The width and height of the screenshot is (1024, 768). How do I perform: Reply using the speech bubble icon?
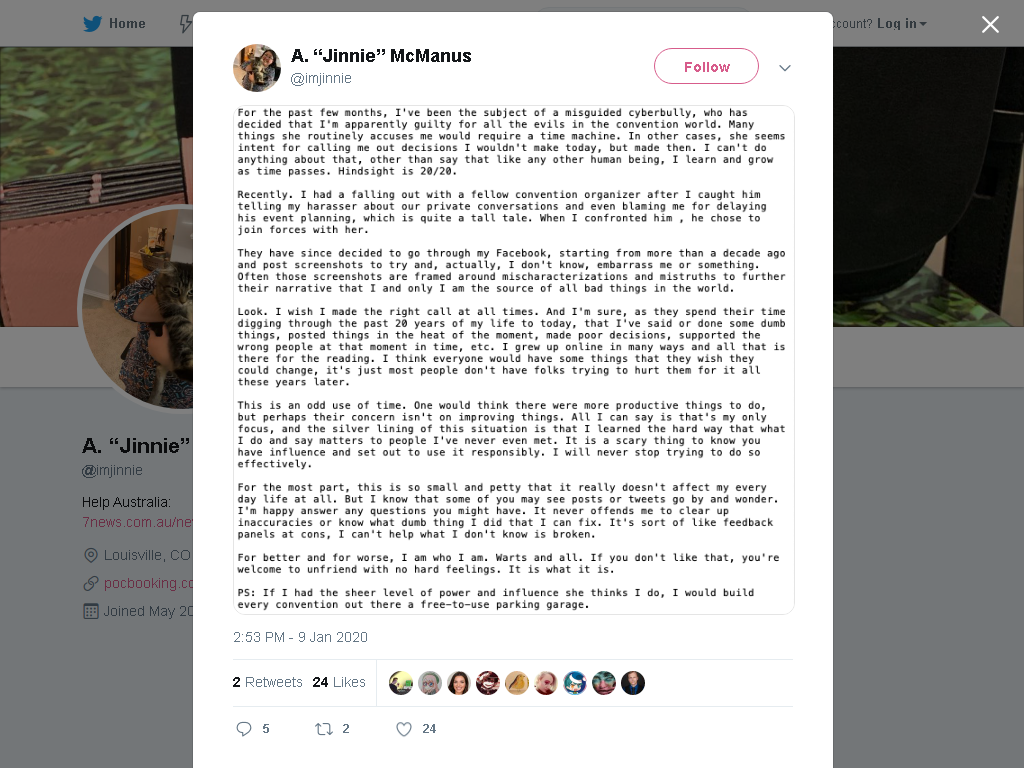pos(244,729)
